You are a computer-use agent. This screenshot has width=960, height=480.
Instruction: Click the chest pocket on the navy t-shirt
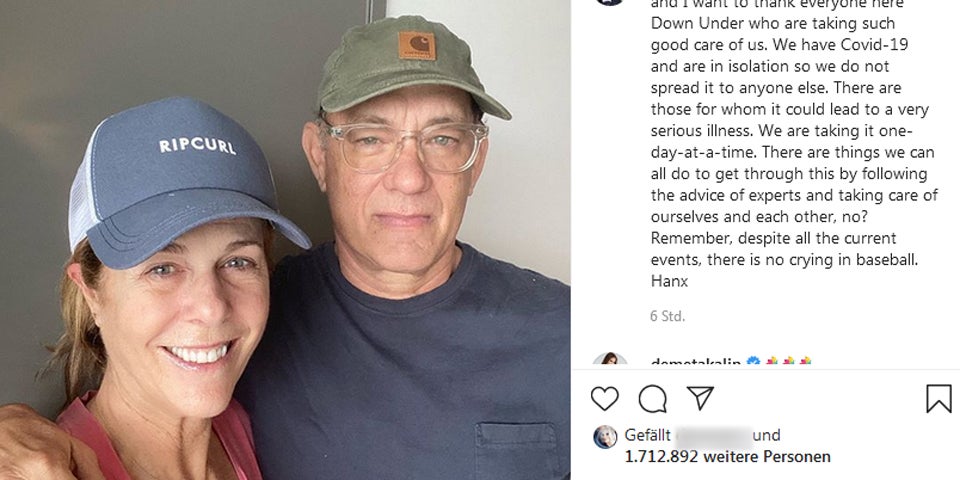(514, 449)
